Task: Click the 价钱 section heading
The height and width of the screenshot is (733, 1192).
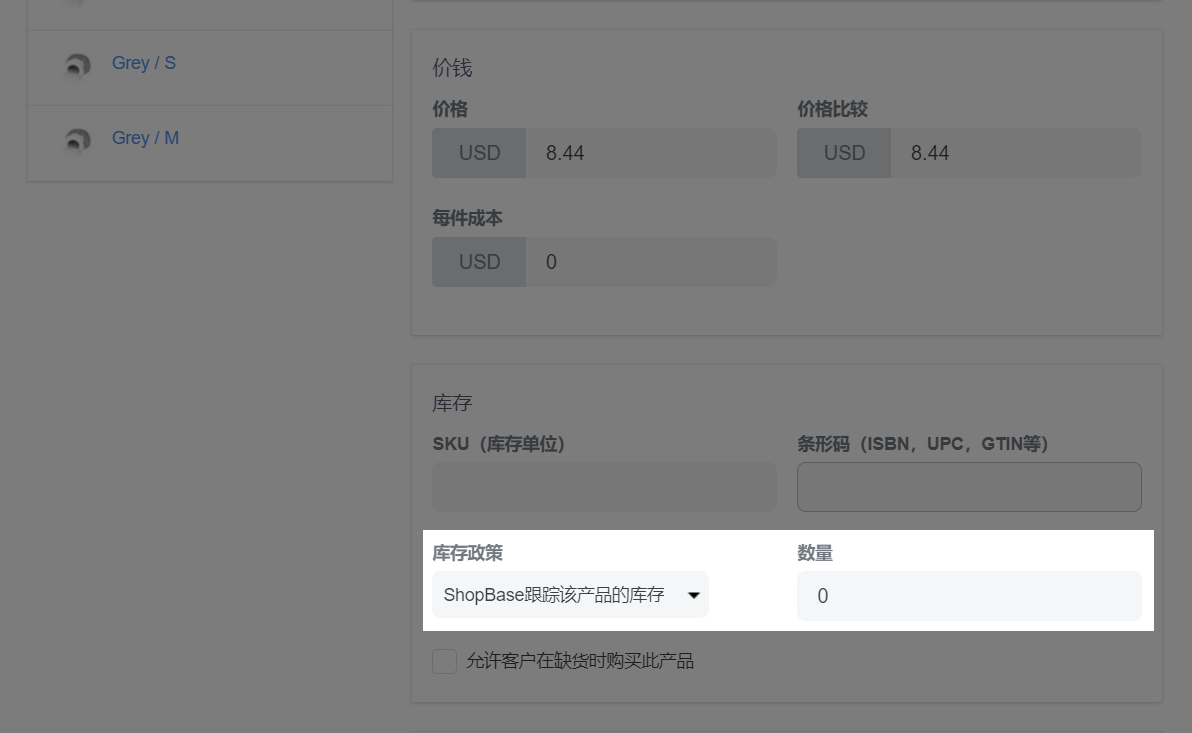Action: click(x=452, y=68)
